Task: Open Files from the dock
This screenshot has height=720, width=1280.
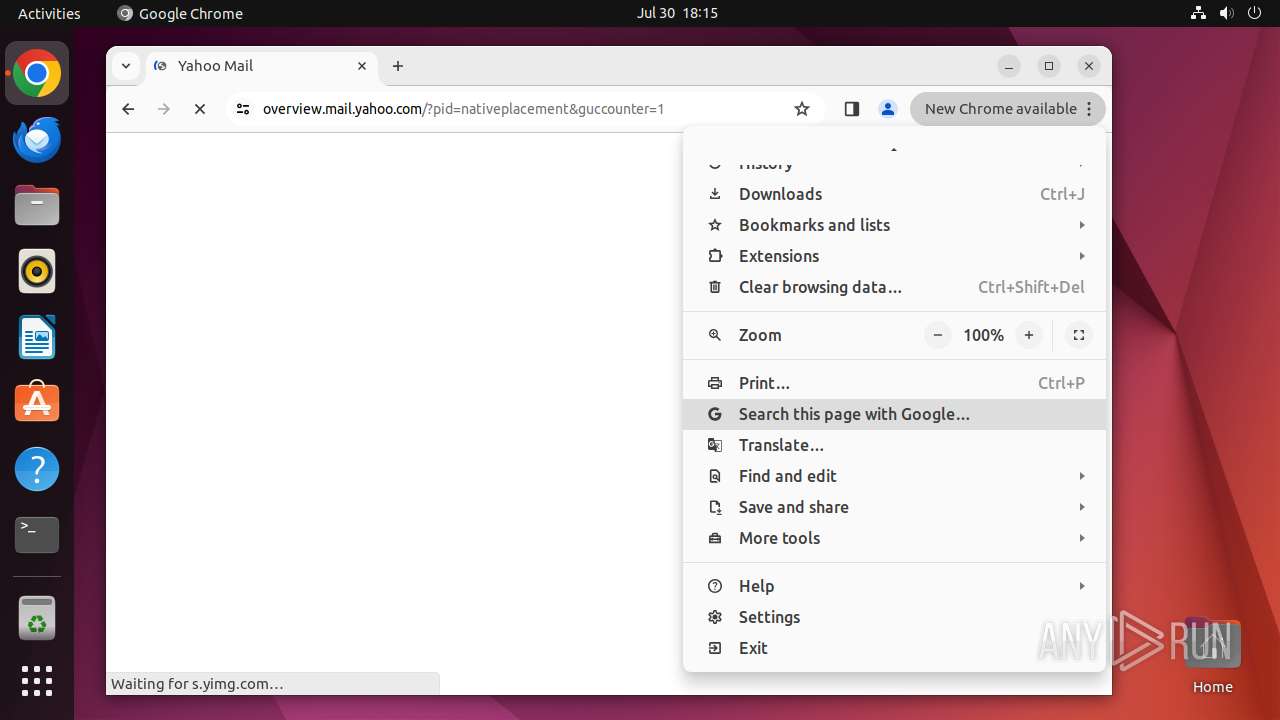Action: click(37, 205)
